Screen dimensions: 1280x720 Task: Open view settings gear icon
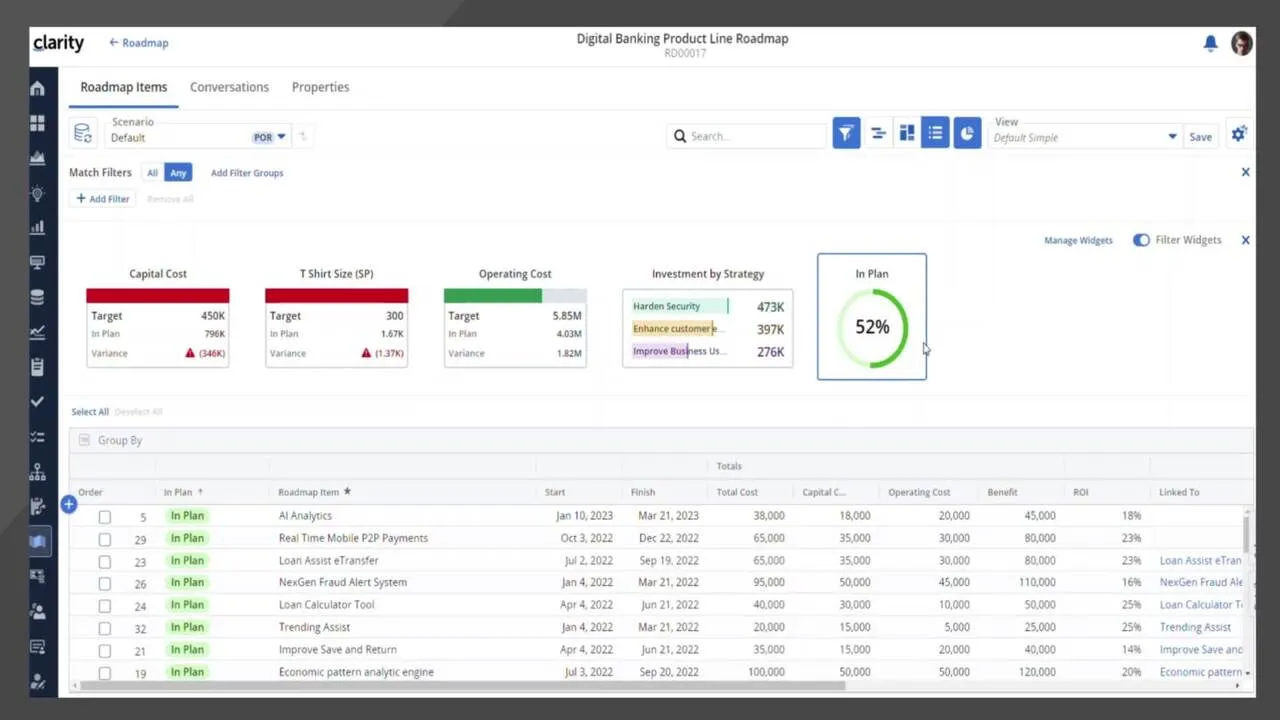(1239, 135)
